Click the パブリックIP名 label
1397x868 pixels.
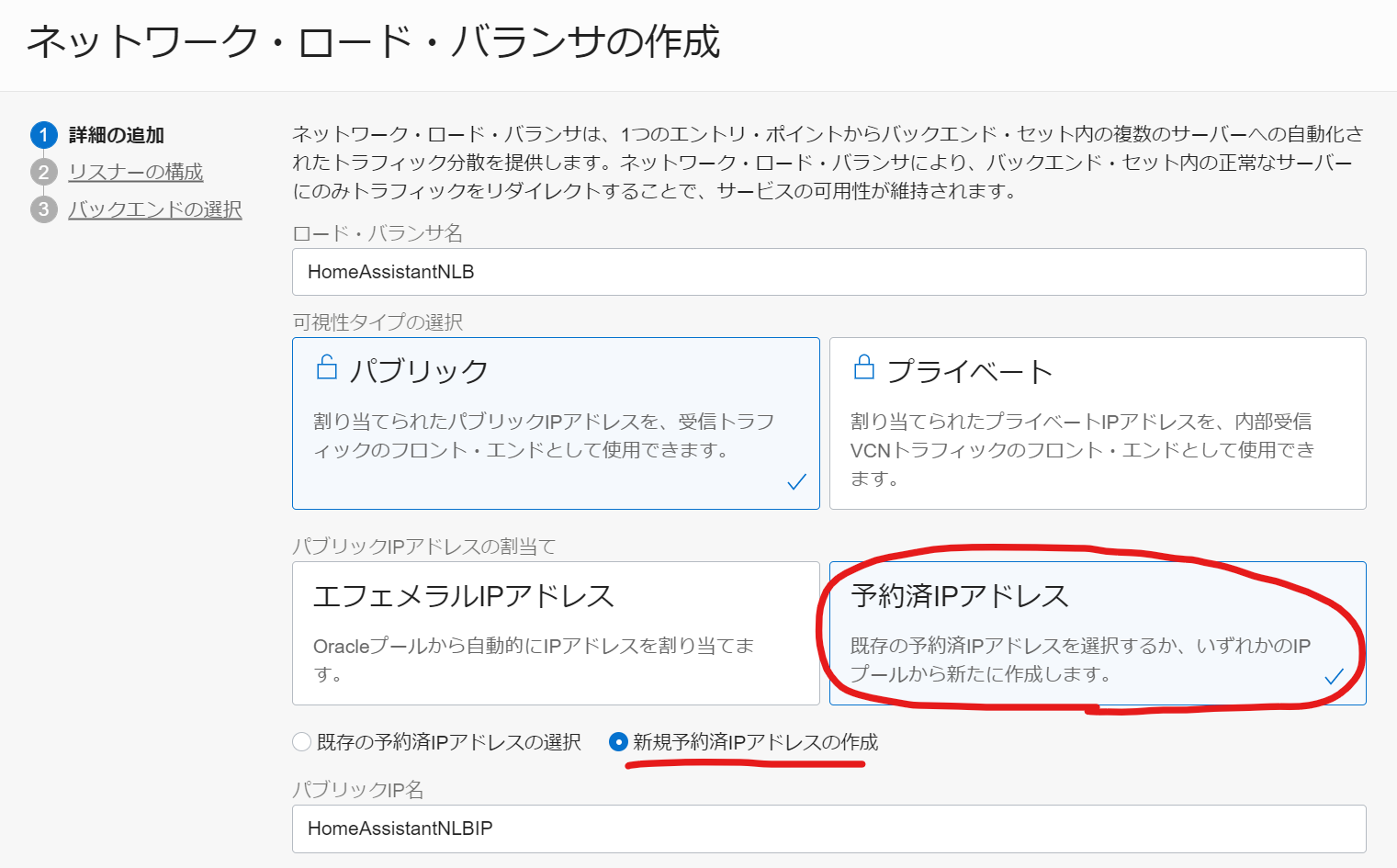pos(358,790)
